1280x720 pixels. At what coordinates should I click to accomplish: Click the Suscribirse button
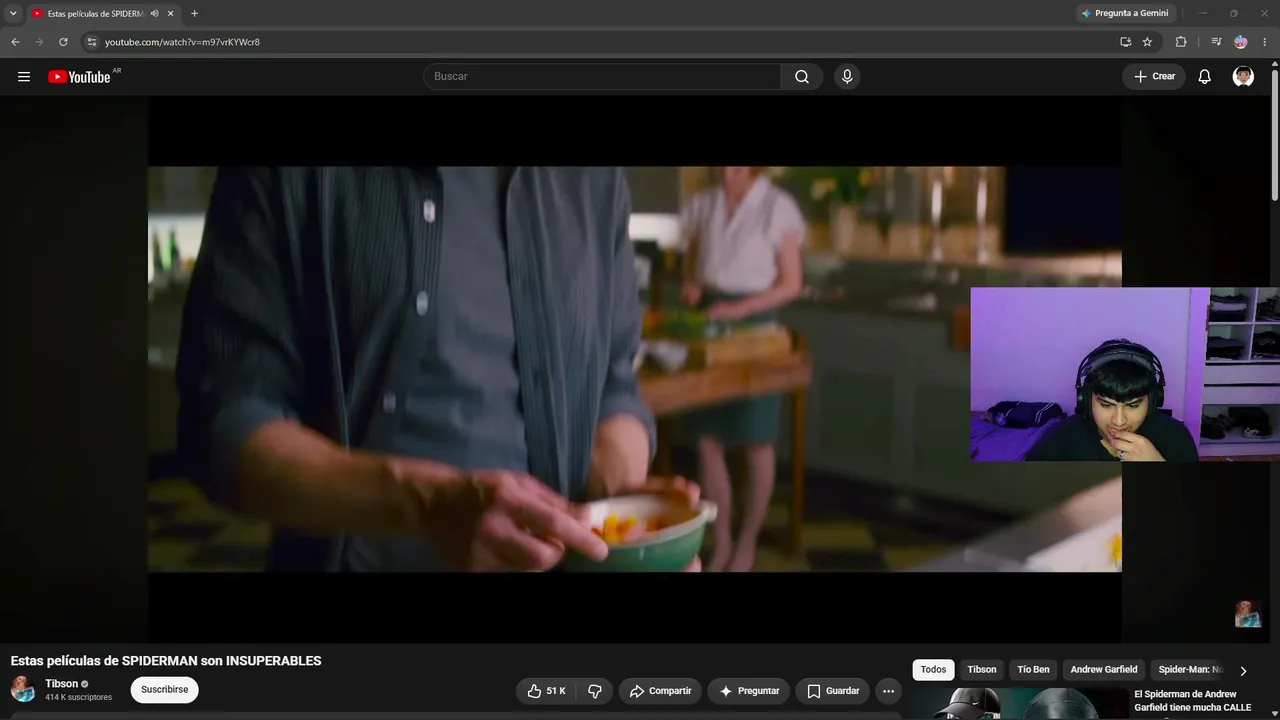[164, 690]
